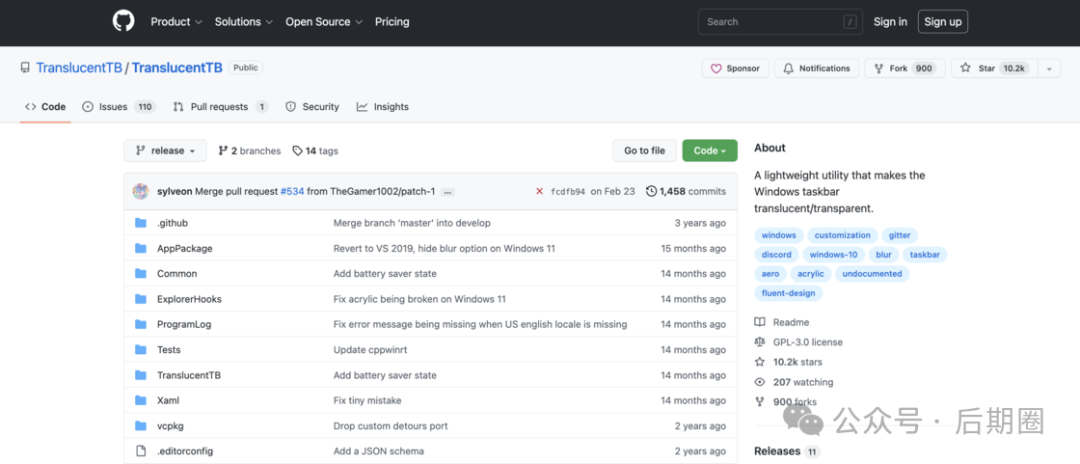The height and width of the screenshot is (464, 1080).
Task: Click the gitter topic tag
Action: pyautogui.click(x=900, y=235)
